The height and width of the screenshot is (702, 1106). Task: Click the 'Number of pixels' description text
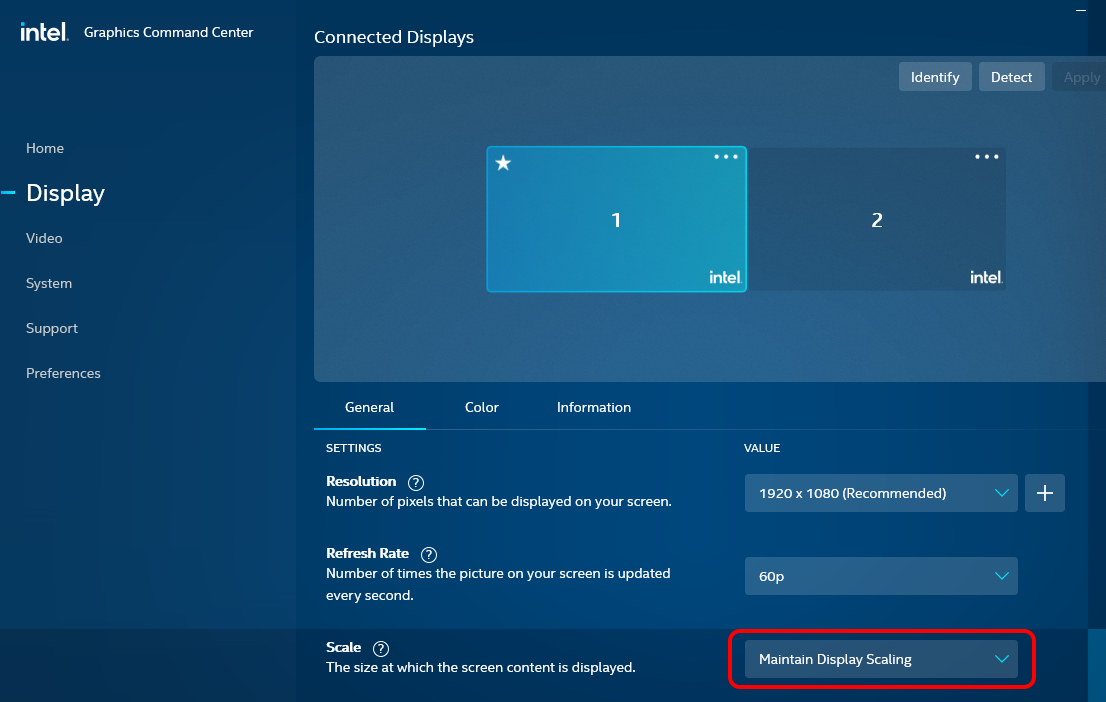(x=499, y=502)
